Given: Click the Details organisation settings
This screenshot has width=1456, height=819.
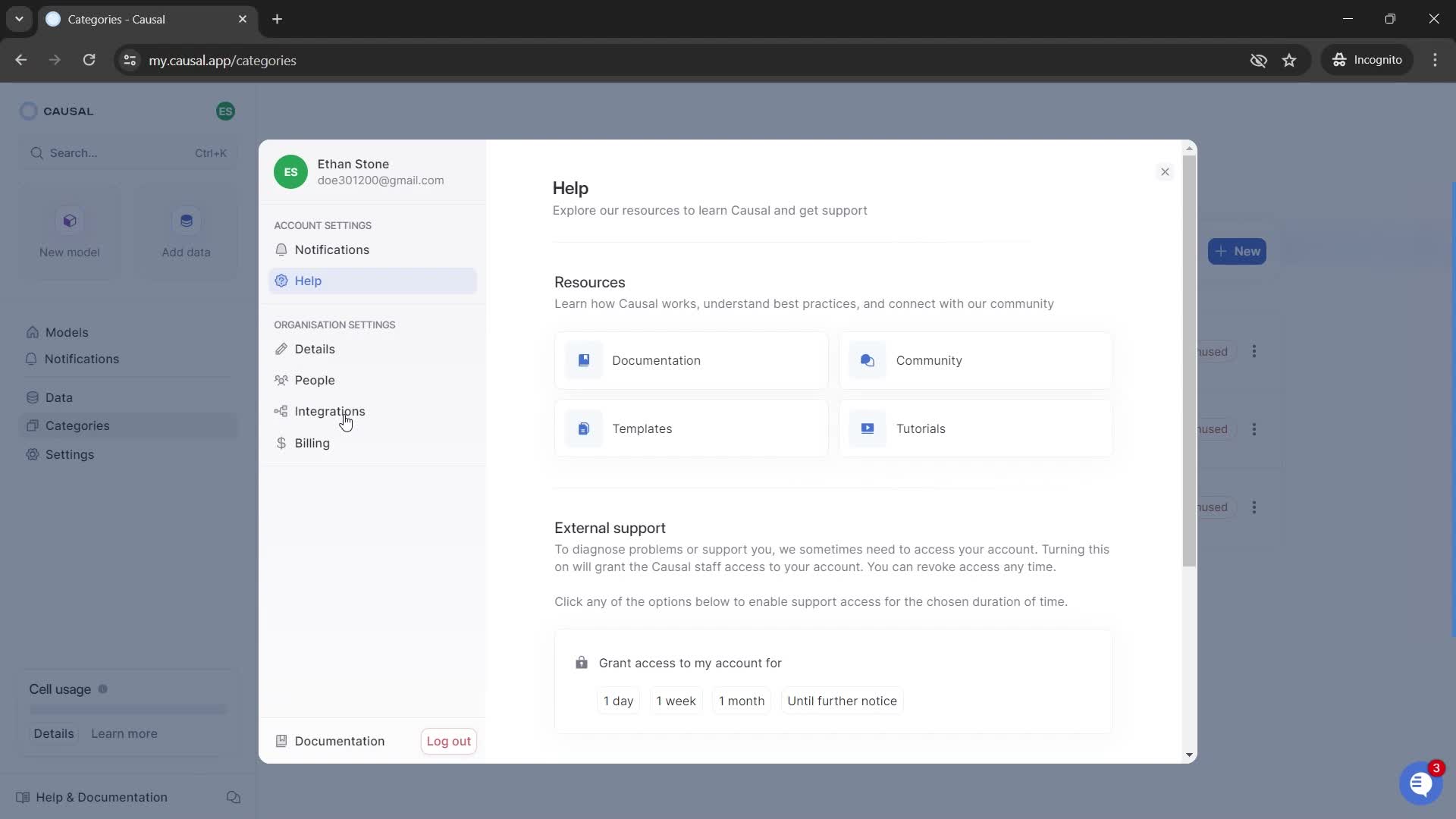Looking at the screenshot, I should [x=315, y=349].
